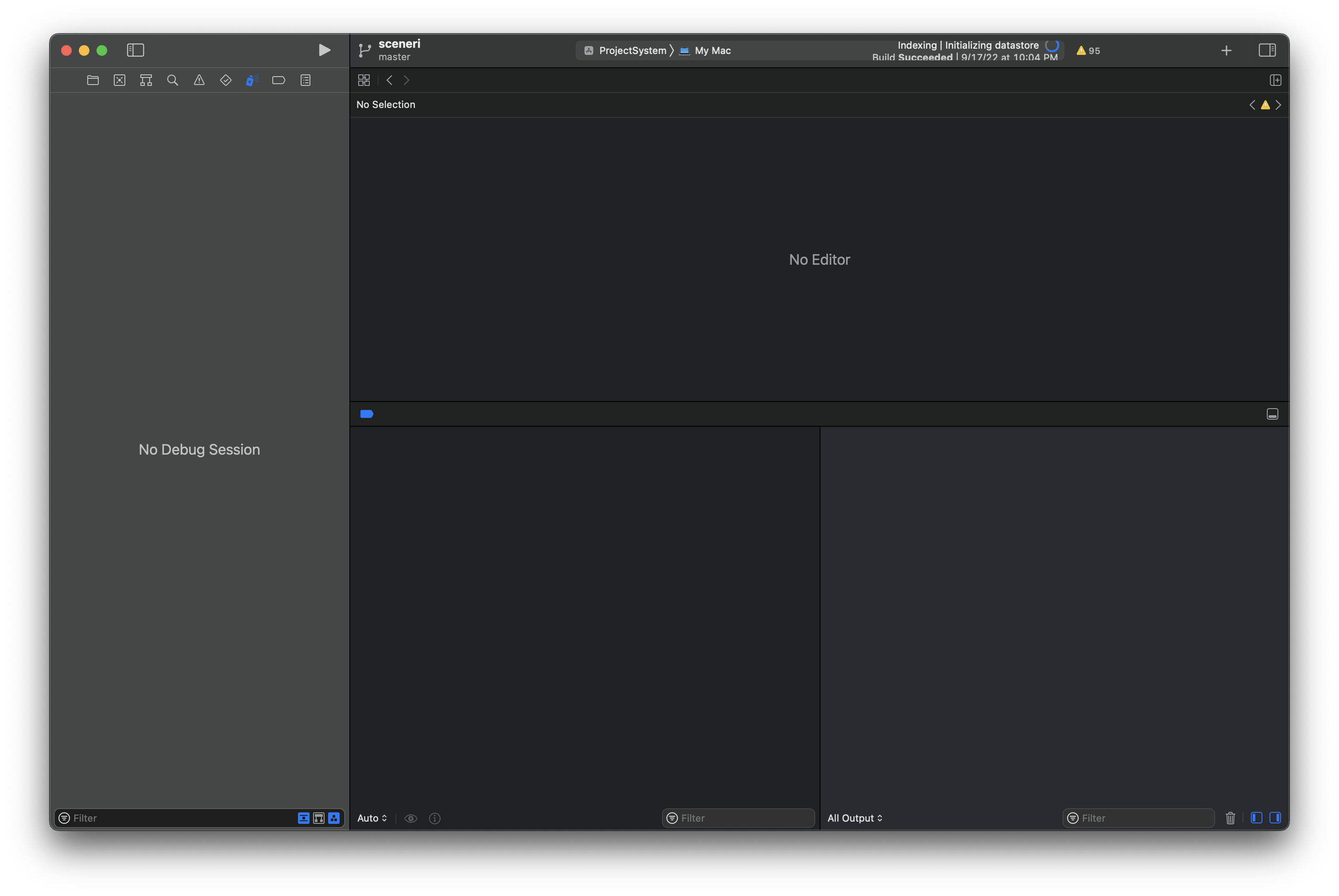
Task: Toggle the left navigator sidebar
Action: [x=135, y=50]
